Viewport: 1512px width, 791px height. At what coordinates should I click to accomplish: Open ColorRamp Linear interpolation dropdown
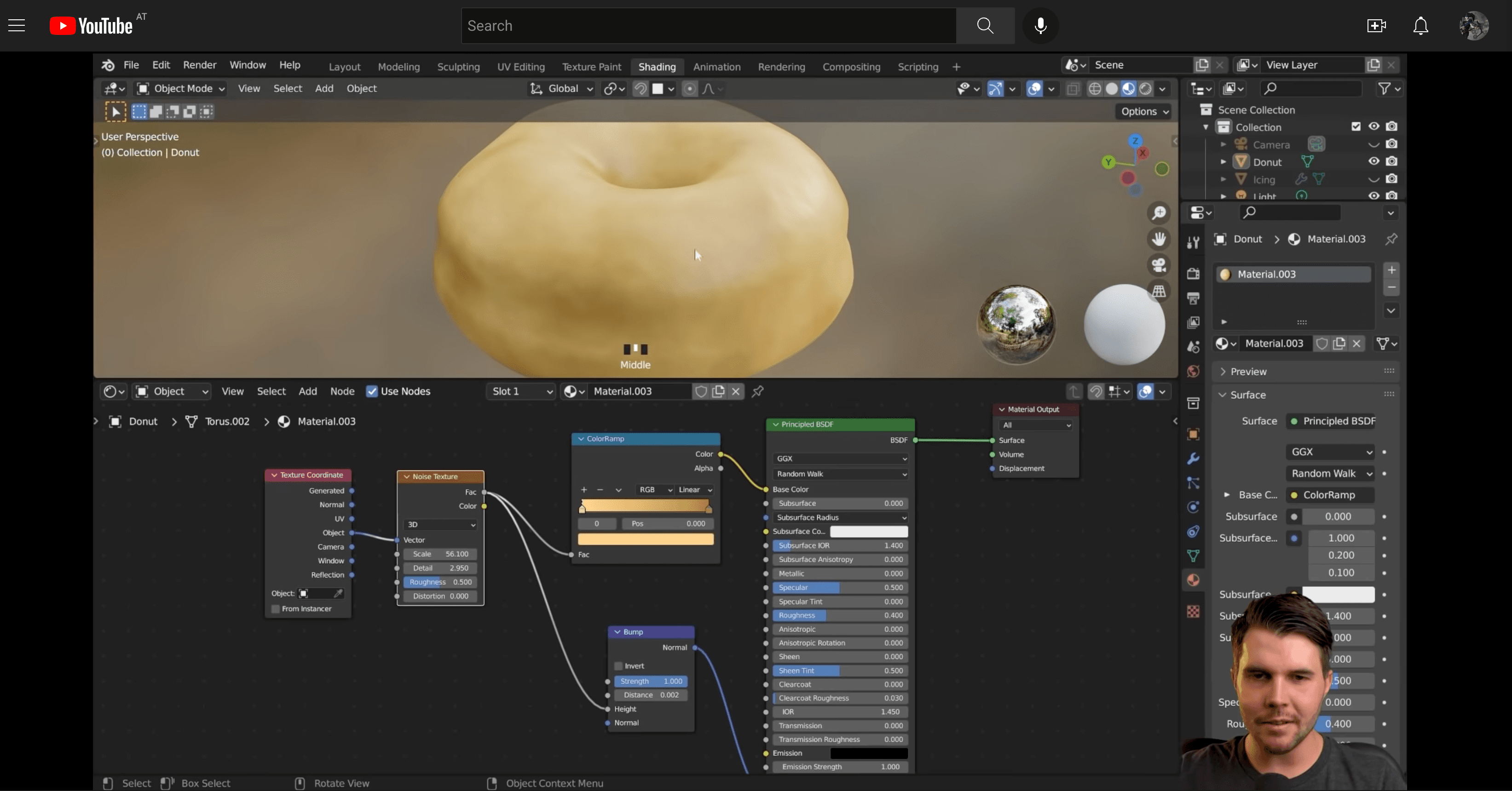pyautogui.click(x=695, y=490)
